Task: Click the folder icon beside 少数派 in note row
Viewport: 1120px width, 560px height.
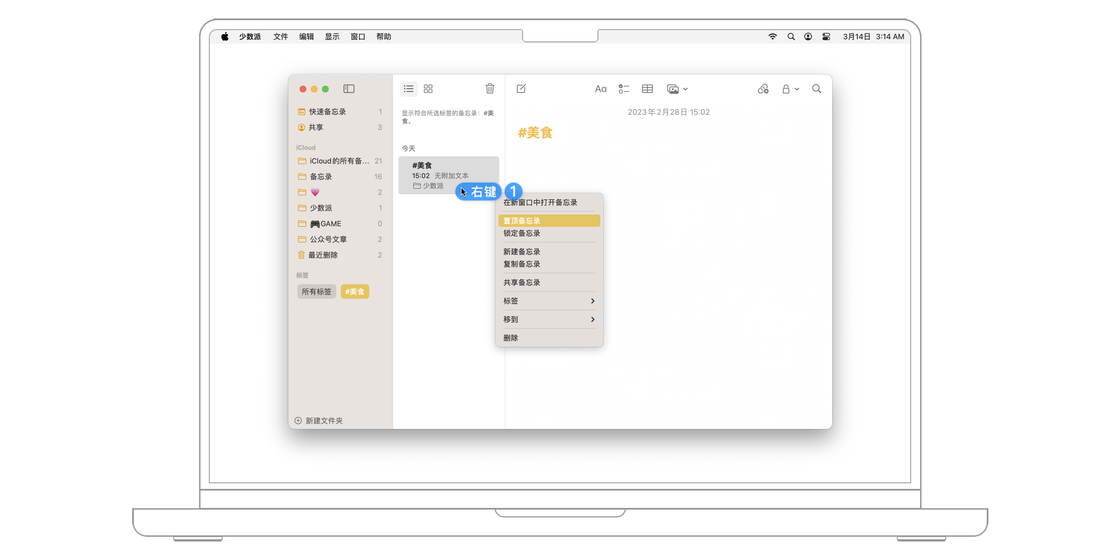Action: click(416, 186)
